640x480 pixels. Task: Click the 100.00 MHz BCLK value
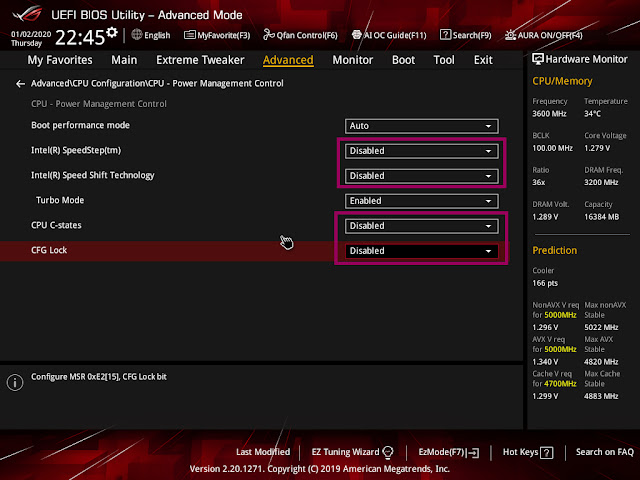click(553, 148)
